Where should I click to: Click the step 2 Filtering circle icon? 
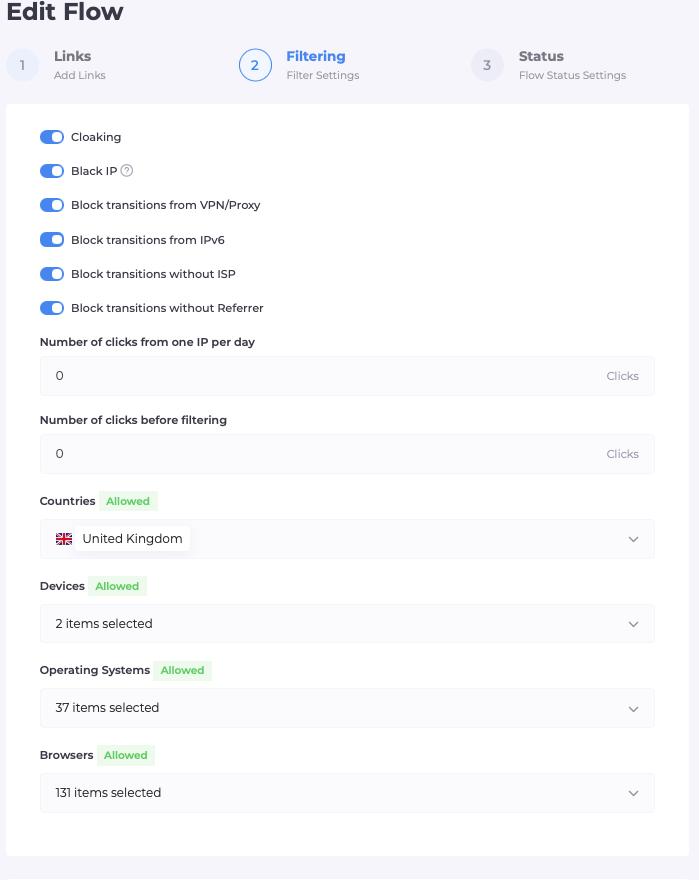[x=255, y=65]
